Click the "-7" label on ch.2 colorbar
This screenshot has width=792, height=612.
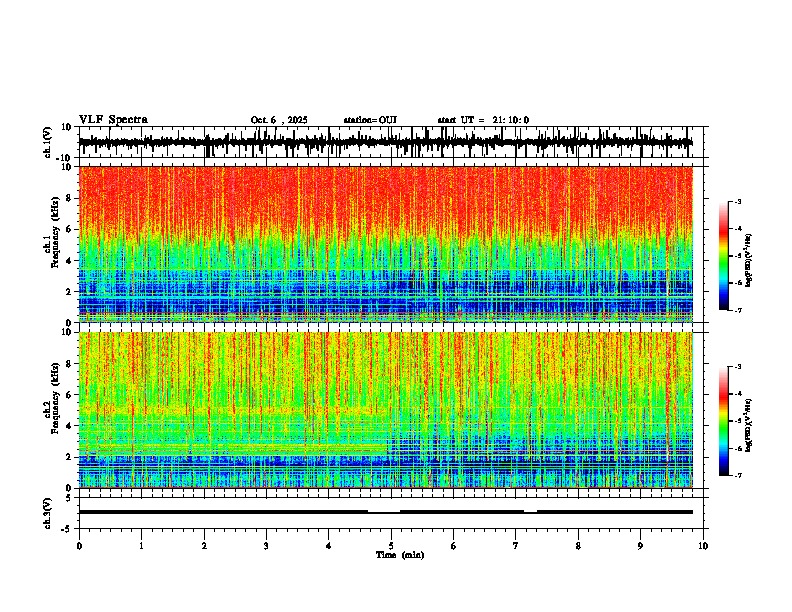(x=738, y=475)
